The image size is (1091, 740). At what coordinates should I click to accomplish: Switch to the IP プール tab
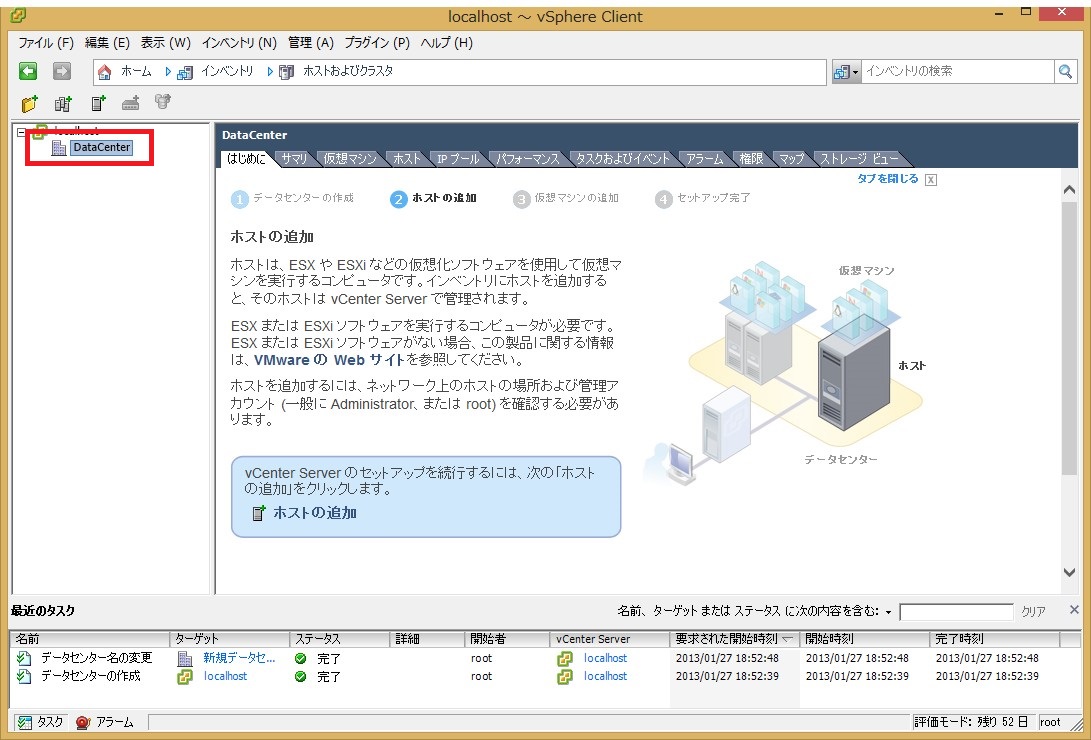click(x=459, y=159)
